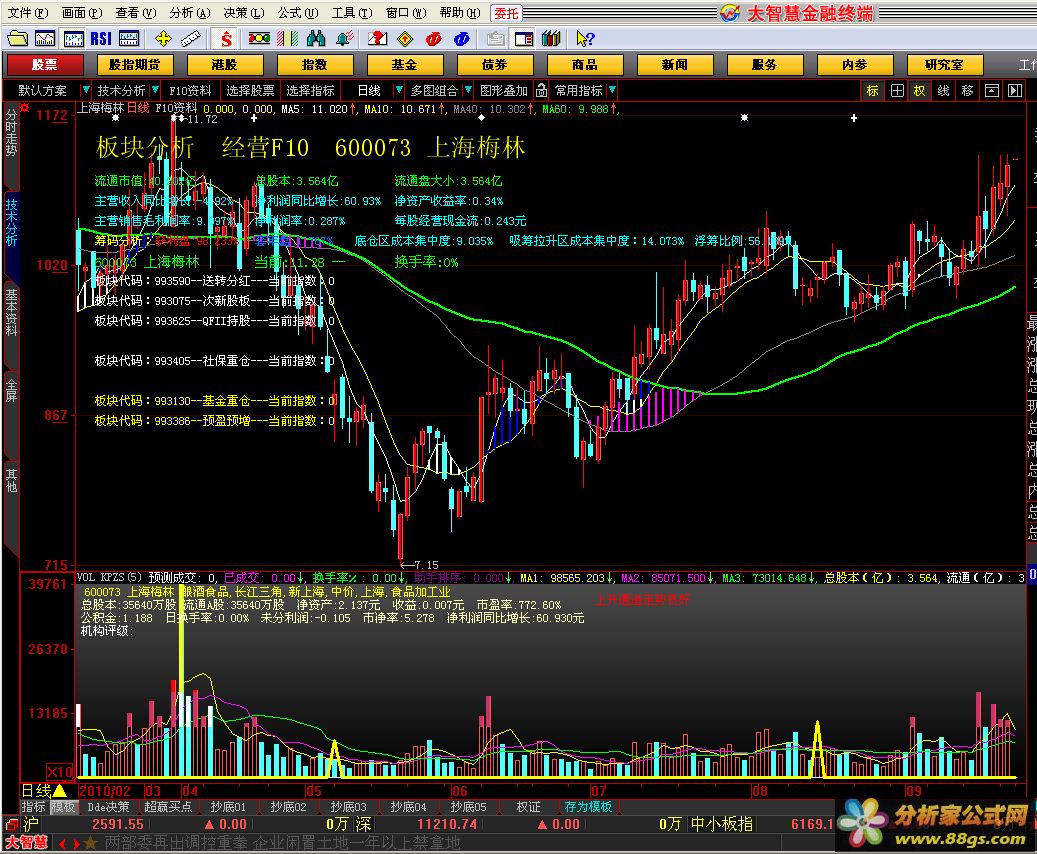Select the 股指期货 market button
Image resolution: width=1037 pixels, height=854 pixels.
[135, 65]
